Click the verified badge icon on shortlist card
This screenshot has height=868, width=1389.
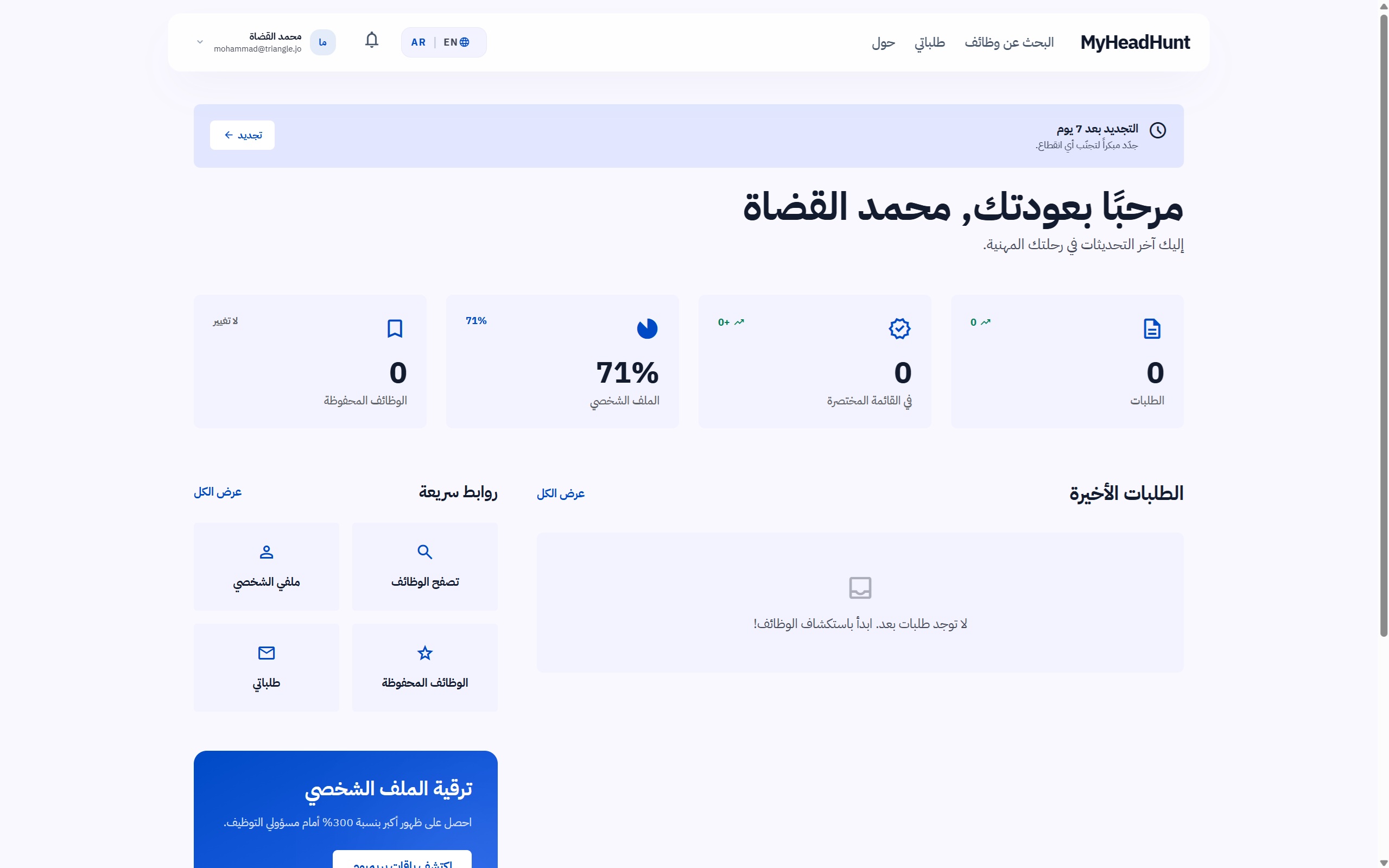[x=899, y=329]
